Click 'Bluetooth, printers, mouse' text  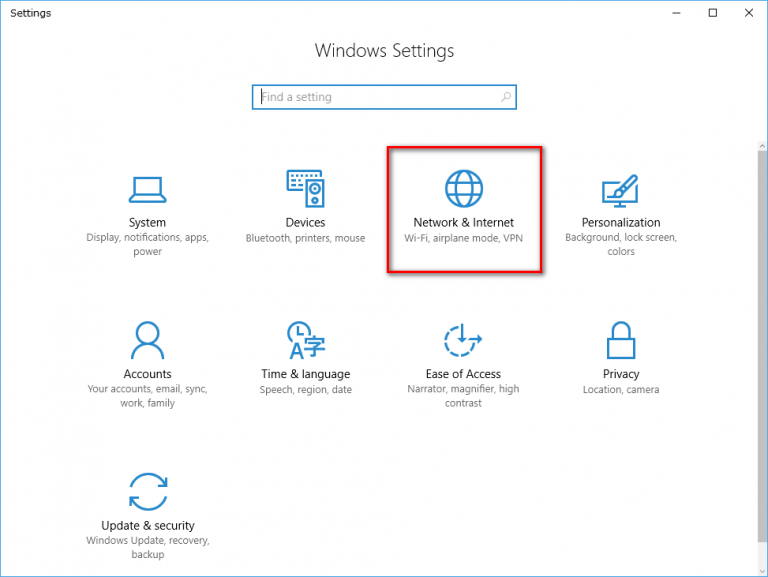[x=306, y=238]
